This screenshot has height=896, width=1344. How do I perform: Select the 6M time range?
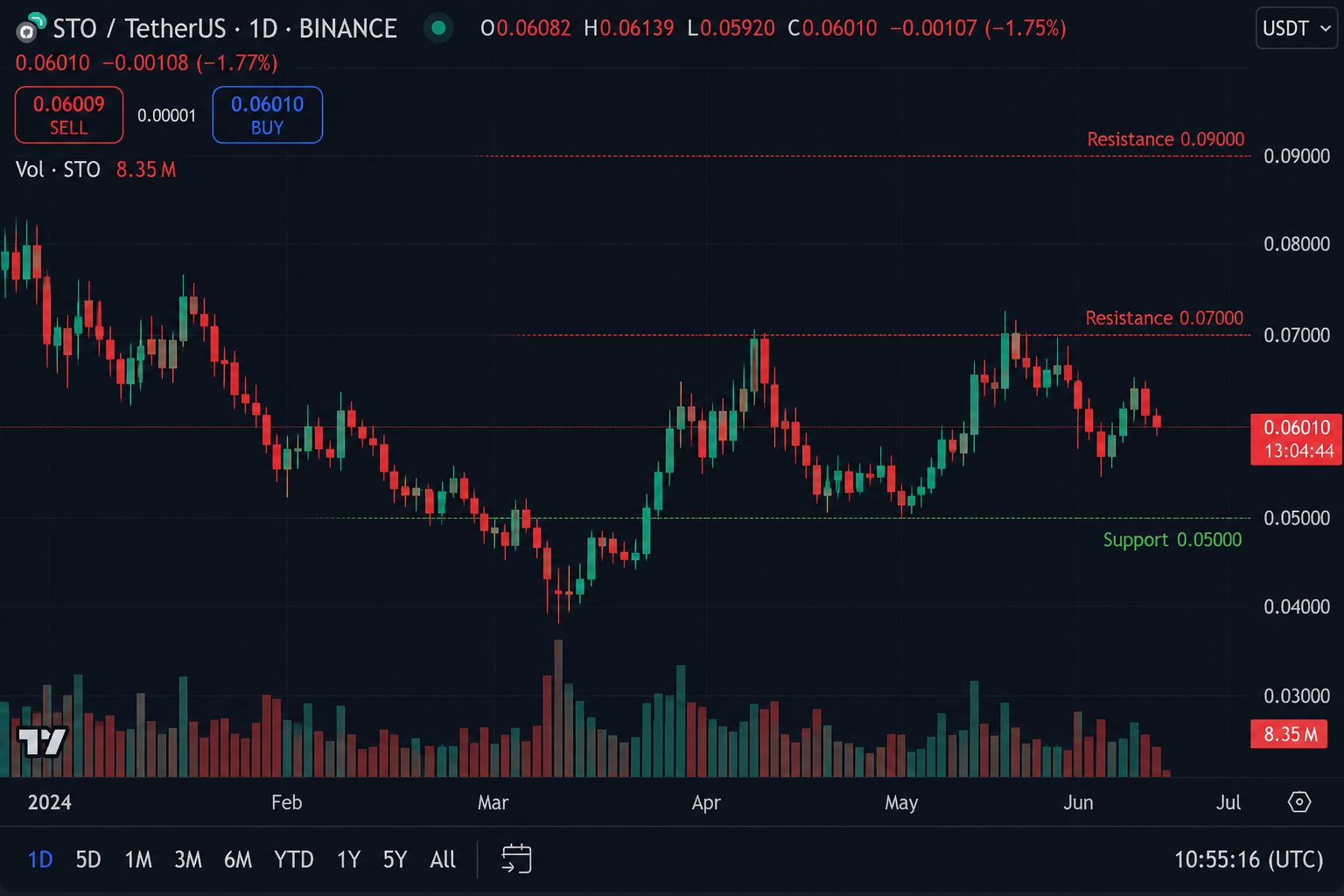[238, 859]
